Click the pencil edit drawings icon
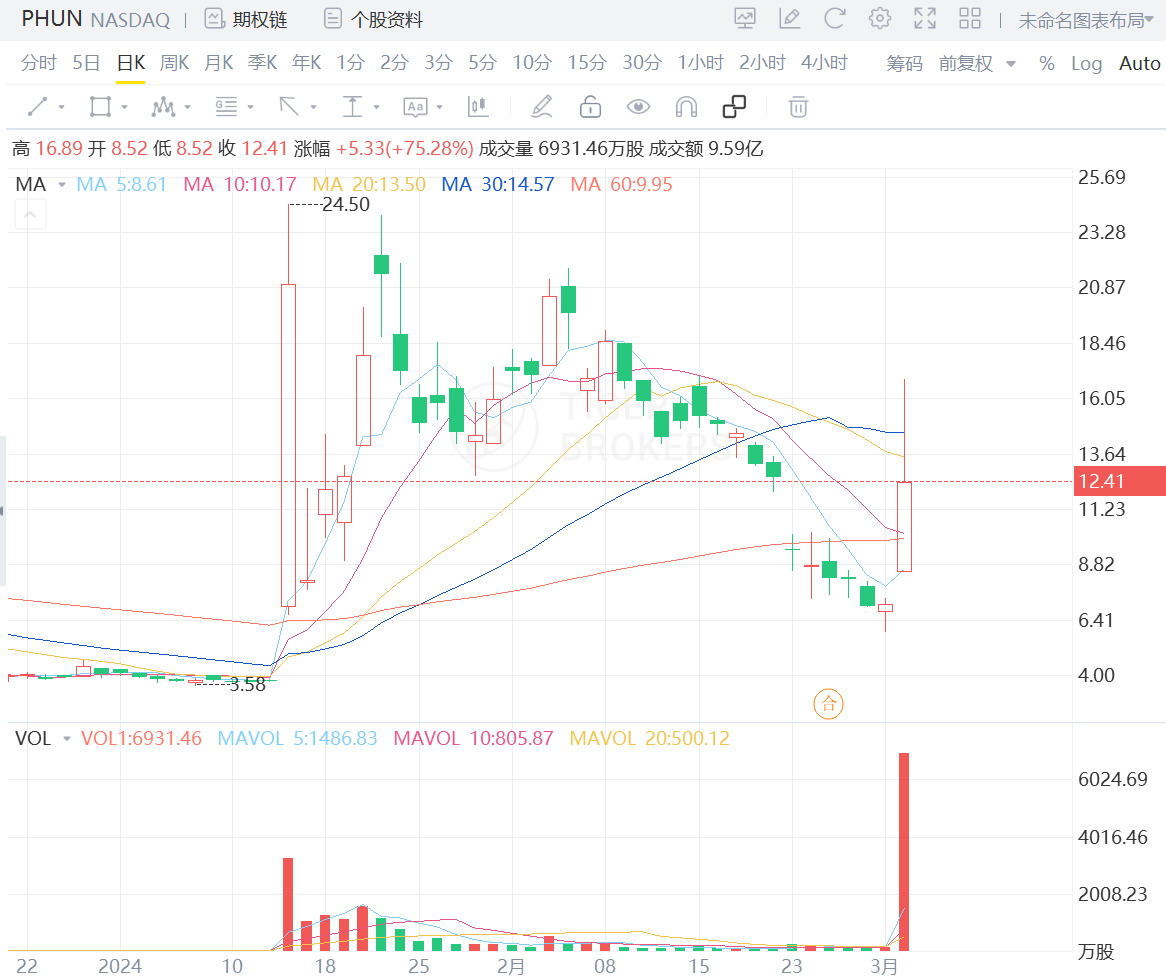 tap(541, 107)
